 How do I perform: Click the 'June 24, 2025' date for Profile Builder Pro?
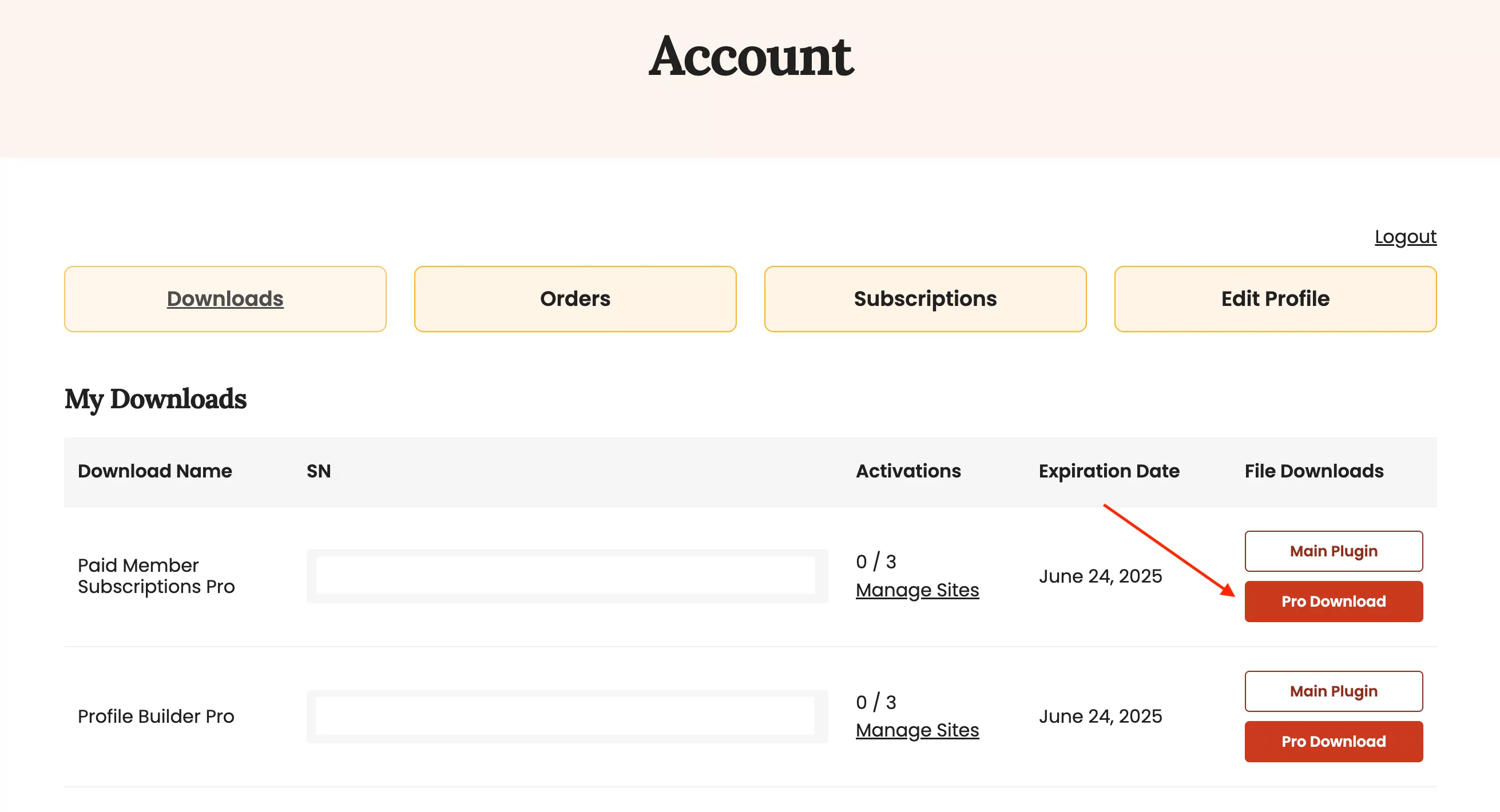[x=1100, y=716]
